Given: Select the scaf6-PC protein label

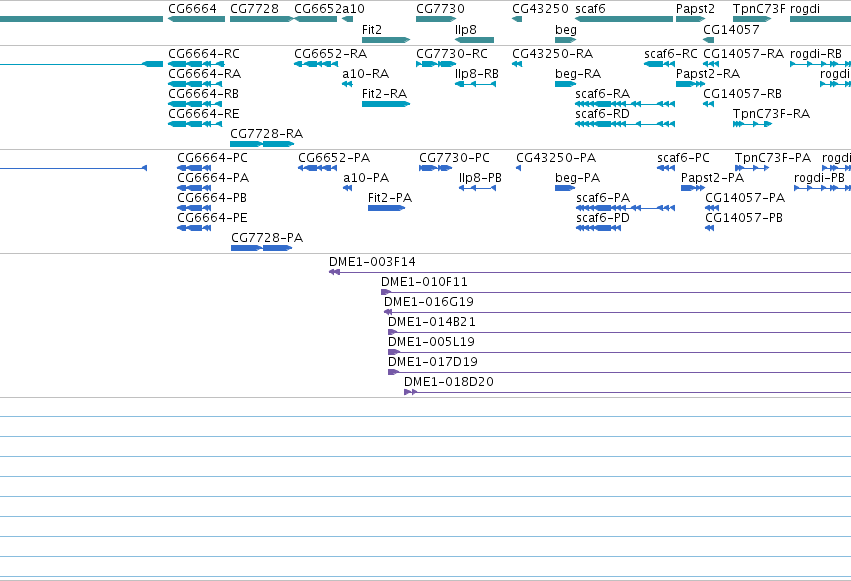Looking at the screenshot, I should tap(683, 158).
